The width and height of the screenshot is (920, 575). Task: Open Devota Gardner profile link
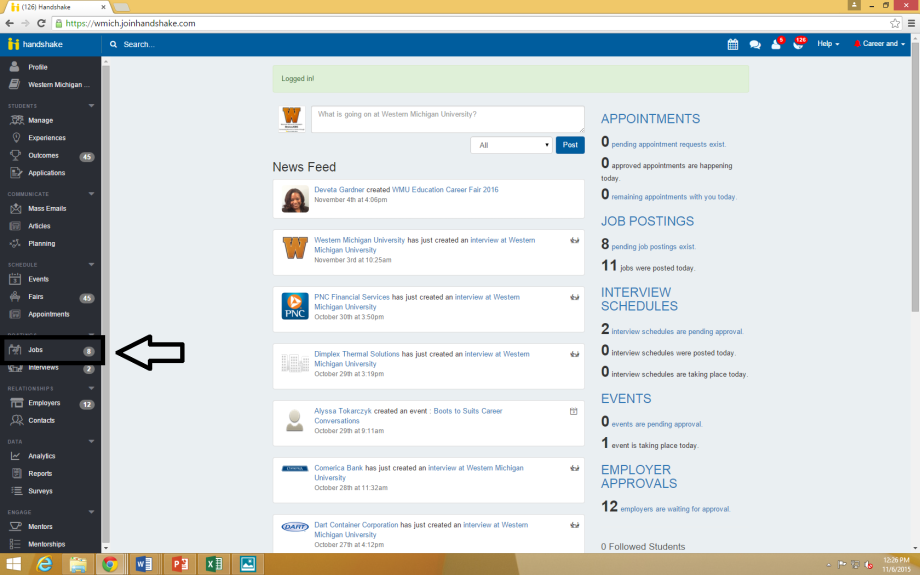click(x=339, y=190)
